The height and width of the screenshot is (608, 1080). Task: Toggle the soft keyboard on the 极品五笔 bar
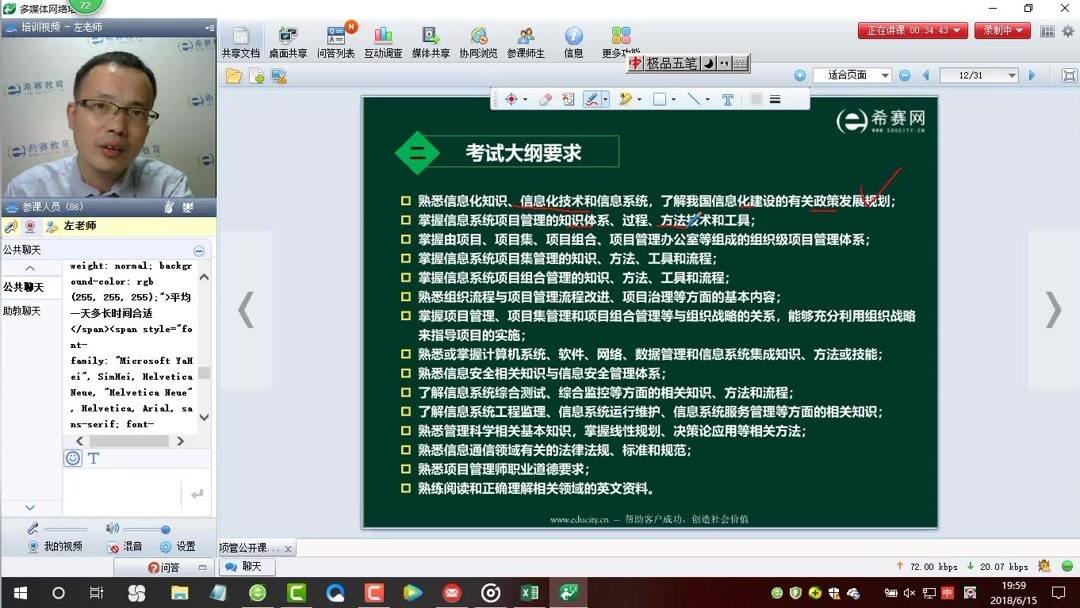pyautogui.click(x=740, y=63)
